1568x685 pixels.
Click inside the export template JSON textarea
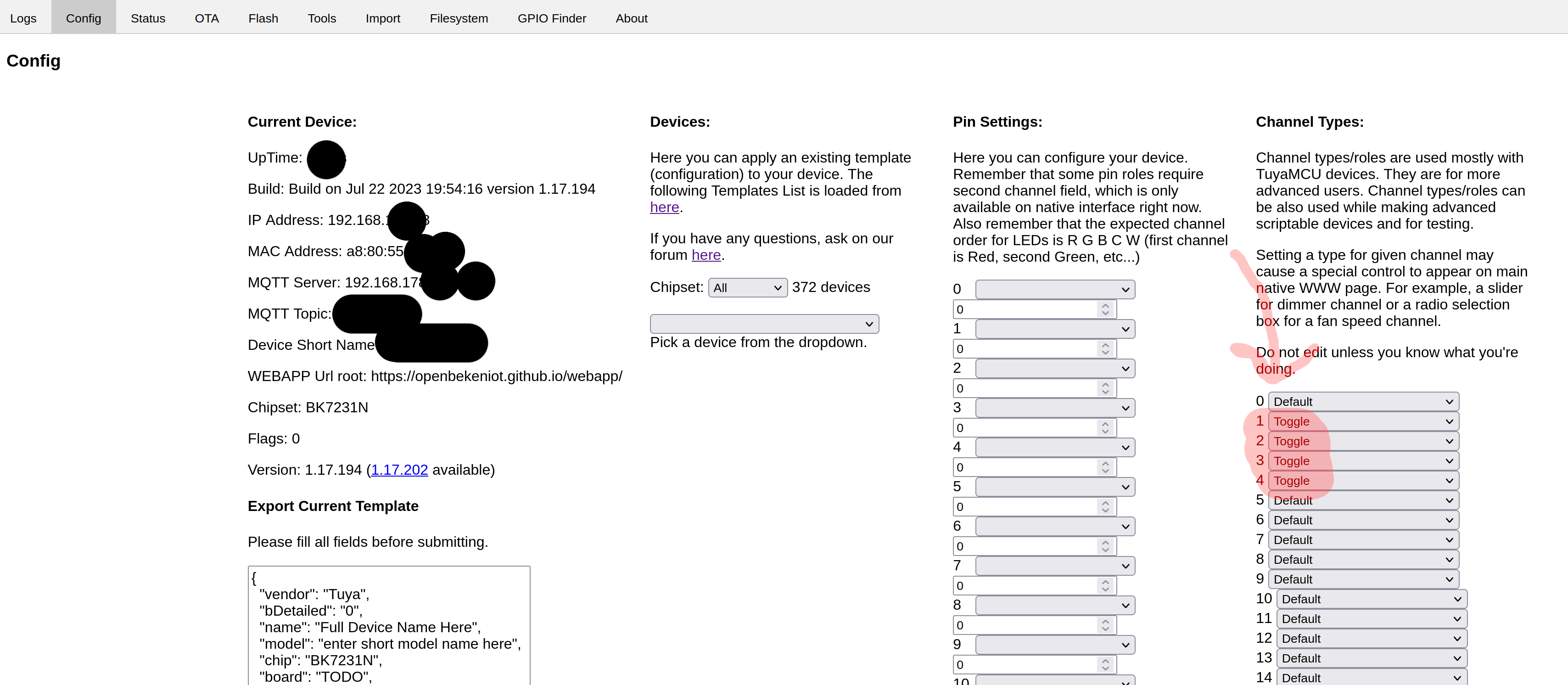pos(389,626)
